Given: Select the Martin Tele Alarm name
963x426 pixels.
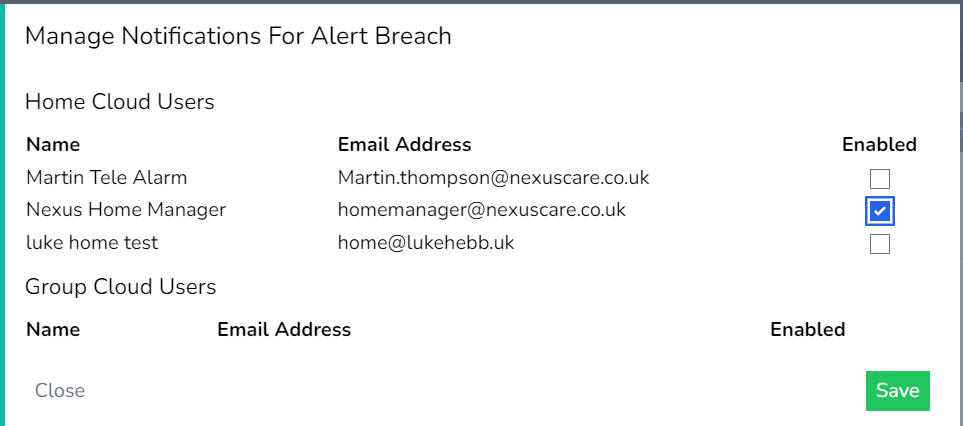Looking at the screenshot, I should pyautogui.click(x=106, y=178).
